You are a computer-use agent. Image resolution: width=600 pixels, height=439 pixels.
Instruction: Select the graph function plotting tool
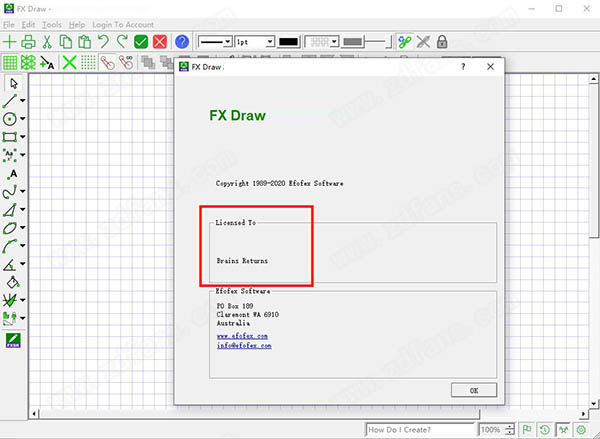point(10,300)
